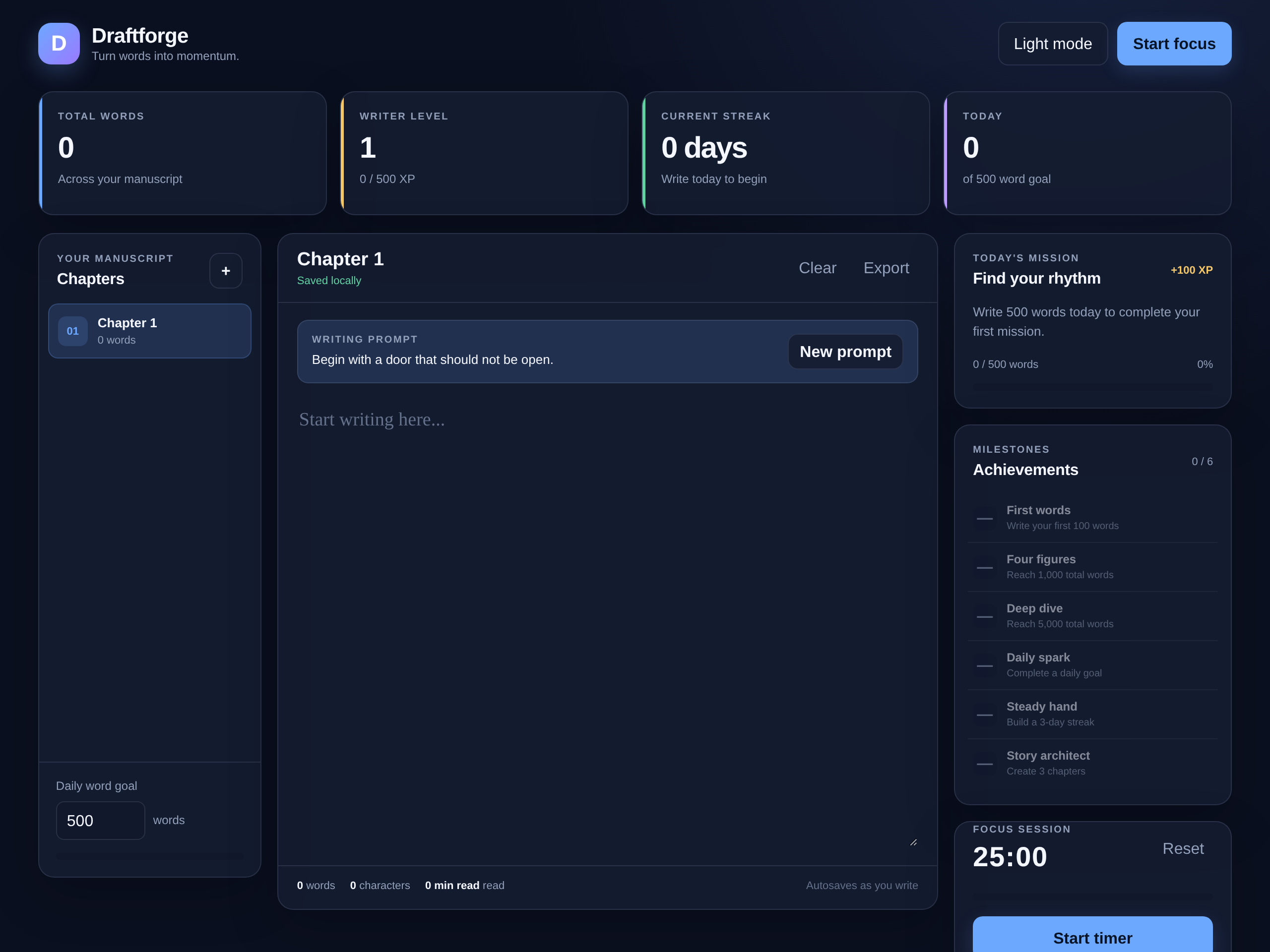Reset the focus session timer

1183,849
